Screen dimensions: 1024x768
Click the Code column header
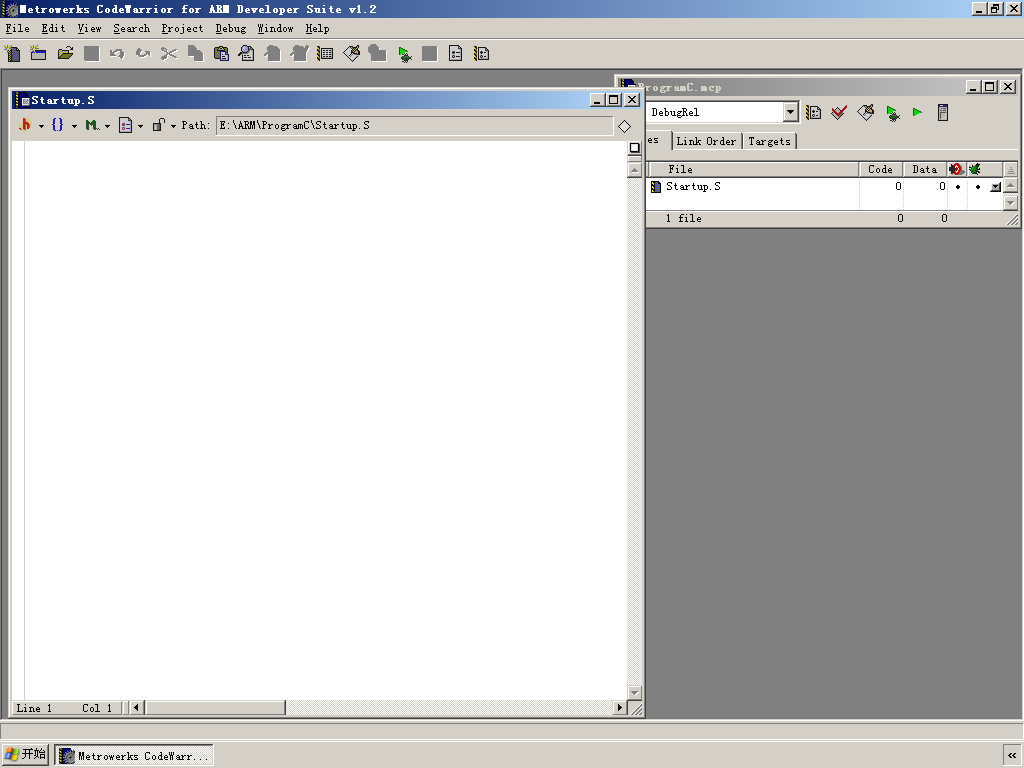[x=880, y=169]
